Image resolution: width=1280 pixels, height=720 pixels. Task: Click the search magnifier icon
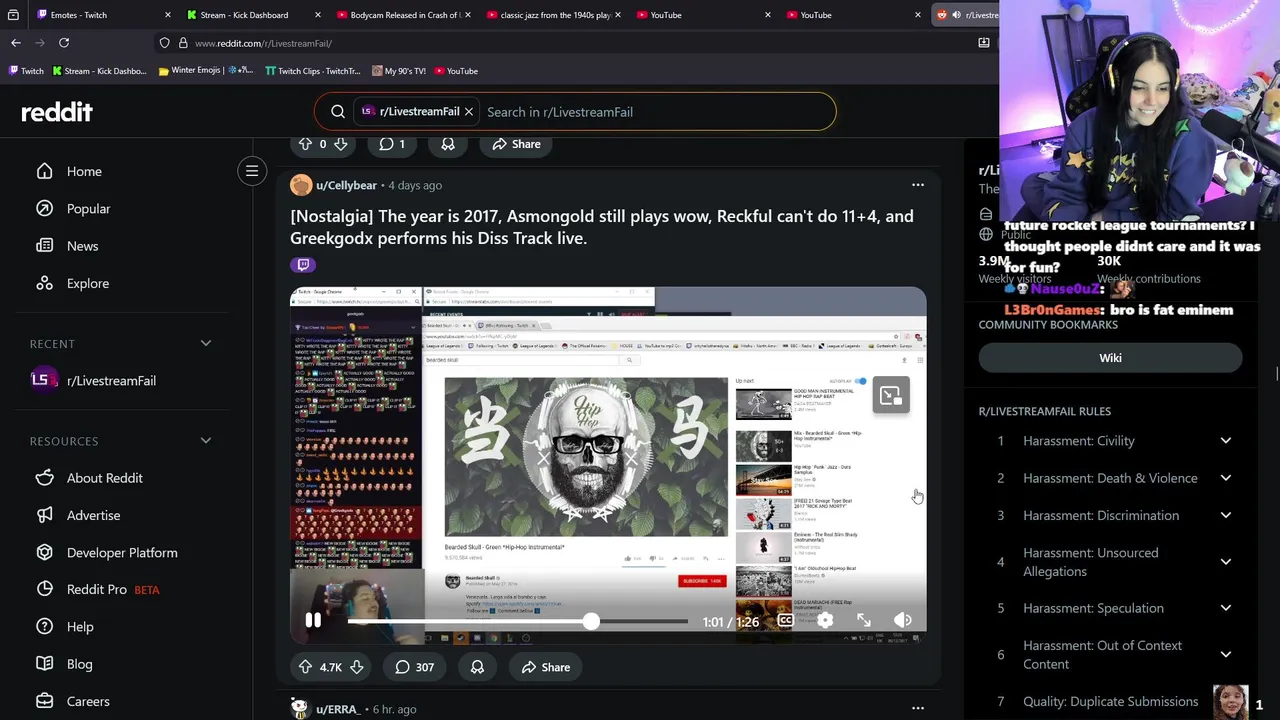(338, 112)
